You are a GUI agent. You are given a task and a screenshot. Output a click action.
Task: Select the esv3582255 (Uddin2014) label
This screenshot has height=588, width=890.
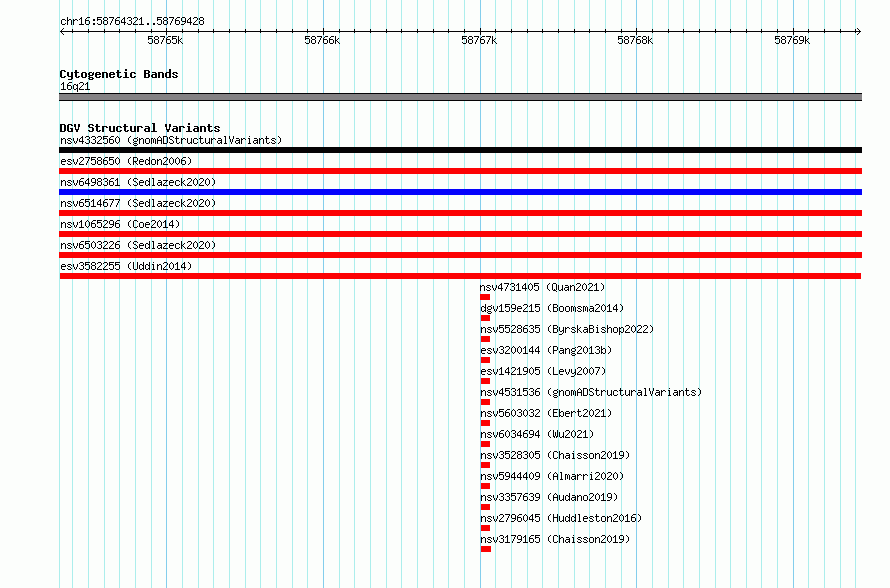pos(126,266)
